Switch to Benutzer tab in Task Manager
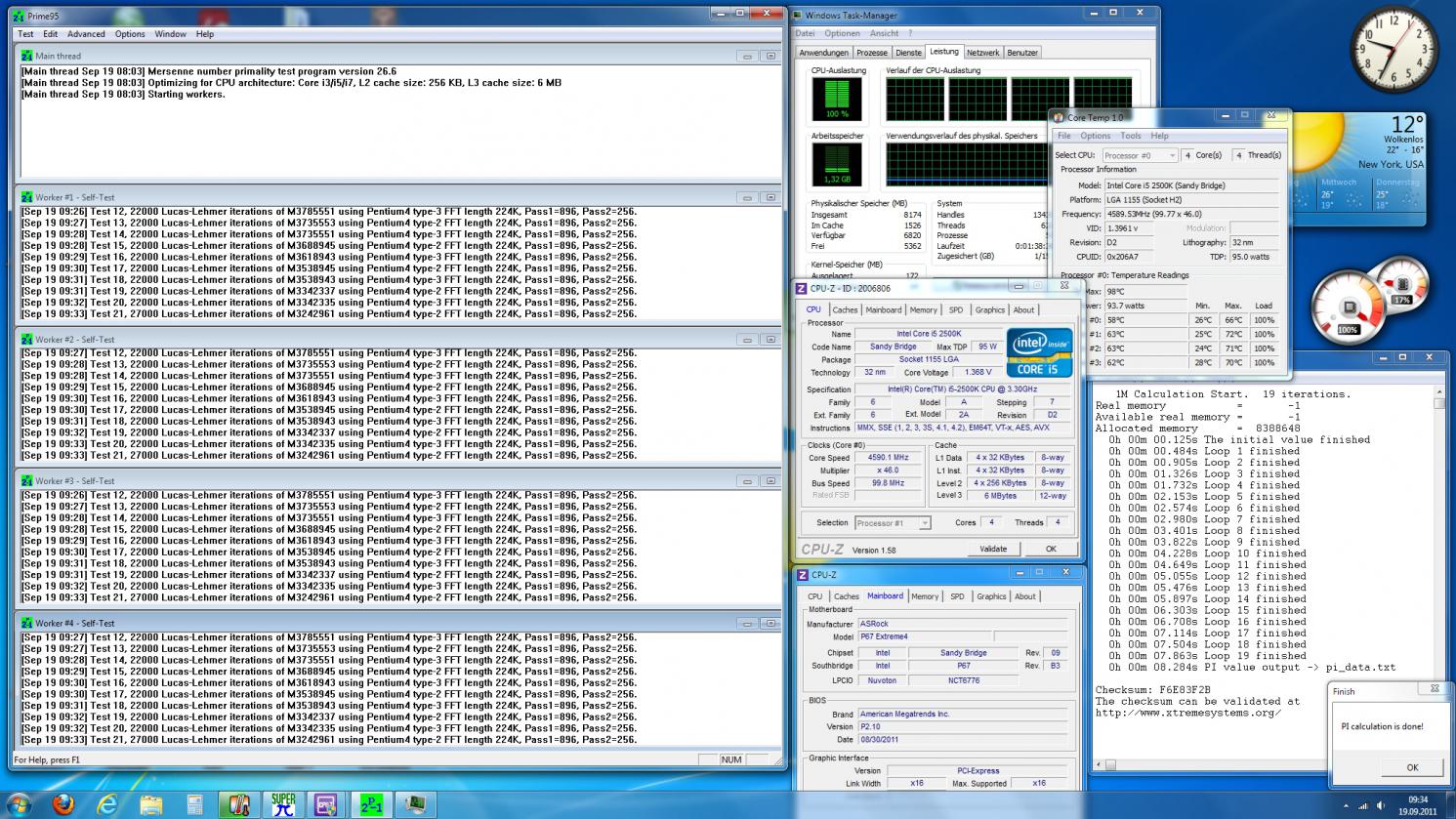The width and height of the screenshot is (1456, 819). [x=1022, y=53]
